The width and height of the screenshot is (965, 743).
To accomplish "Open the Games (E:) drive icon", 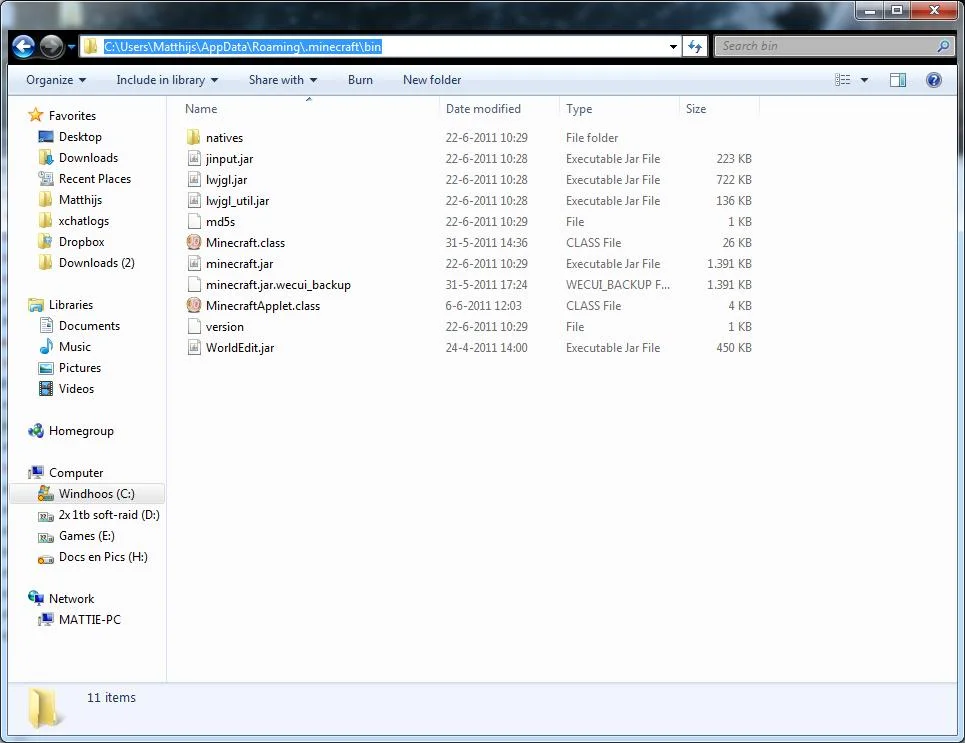I will point(46,537).
